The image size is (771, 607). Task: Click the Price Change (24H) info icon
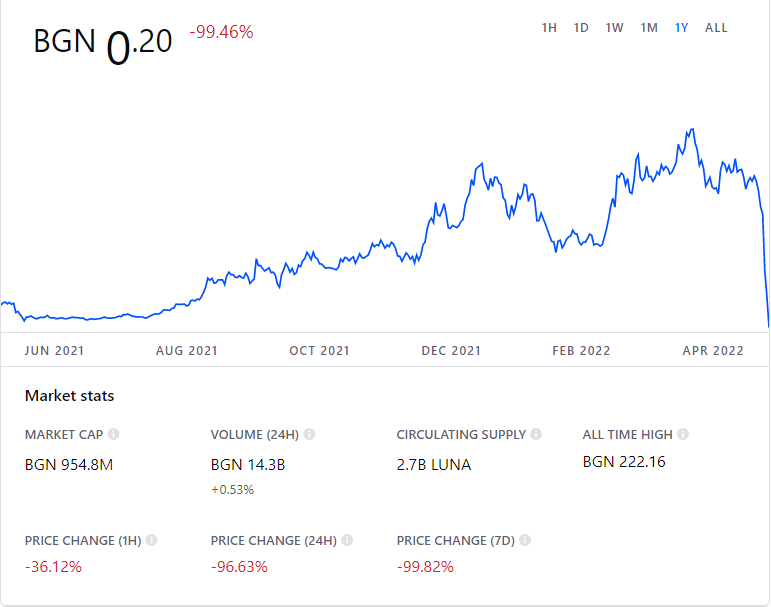point(345,540)
